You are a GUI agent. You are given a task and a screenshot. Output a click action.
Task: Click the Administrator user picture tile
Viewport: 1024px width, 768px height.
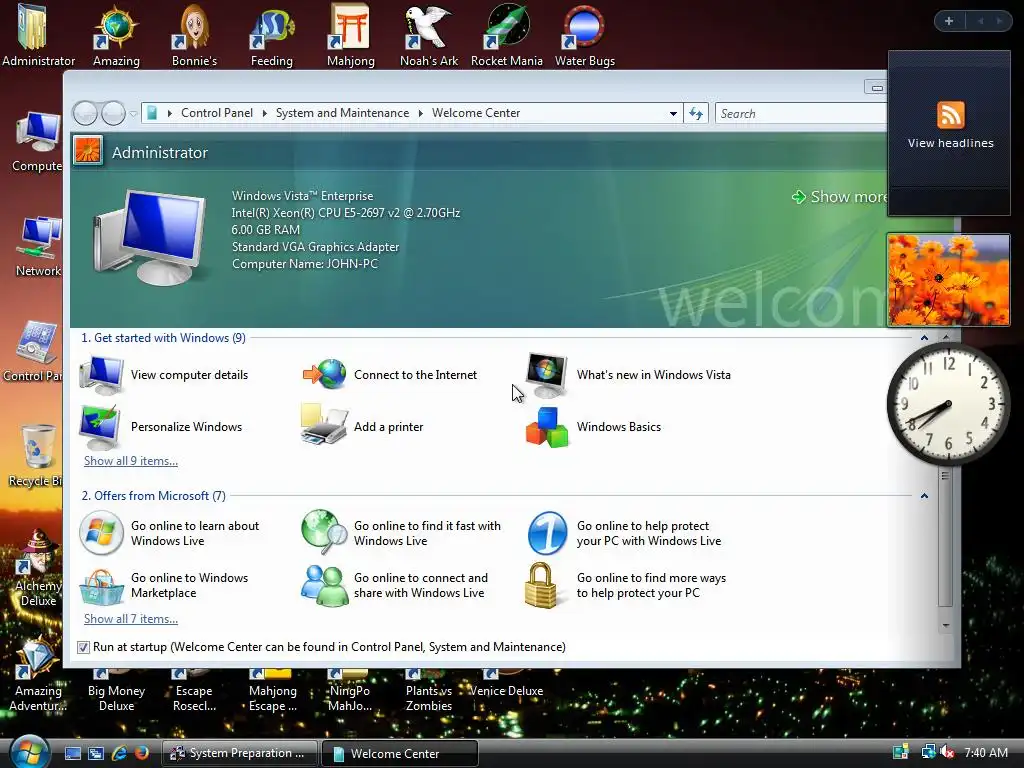tap(88, 151)
